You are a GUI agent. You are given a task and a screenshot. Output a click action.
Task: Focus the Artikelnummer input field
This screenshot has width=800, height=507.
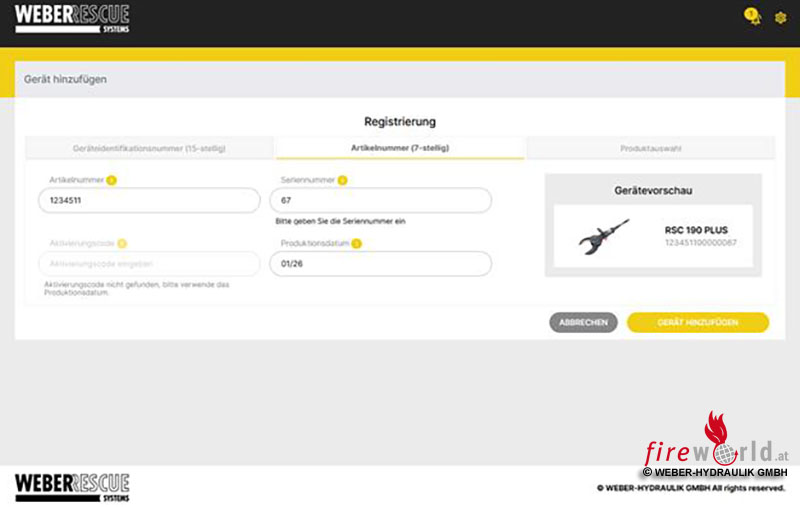149,201
